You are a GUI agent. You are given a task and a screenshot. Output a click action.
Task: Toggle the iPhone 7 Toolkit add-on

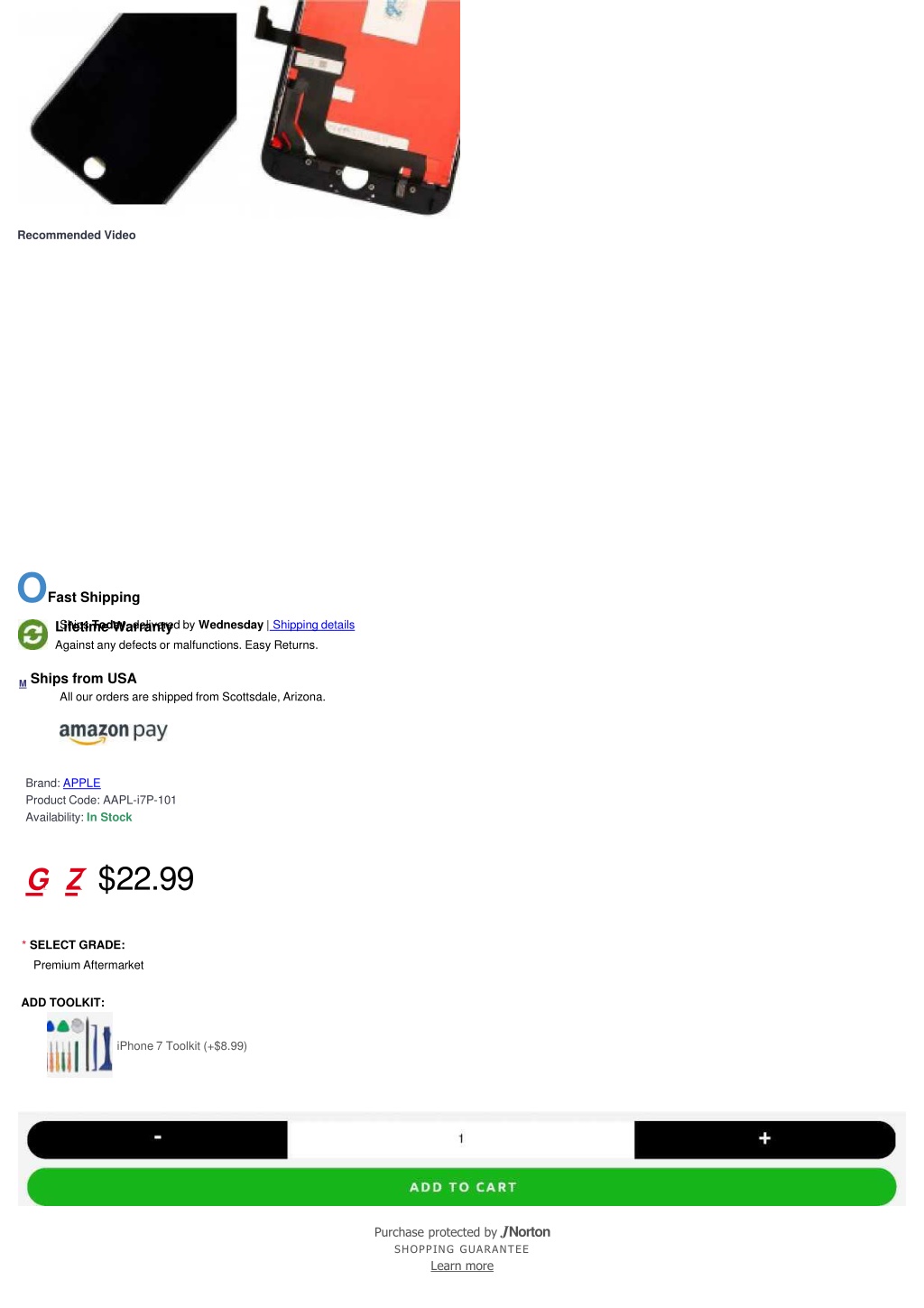tap(181, 1045)
